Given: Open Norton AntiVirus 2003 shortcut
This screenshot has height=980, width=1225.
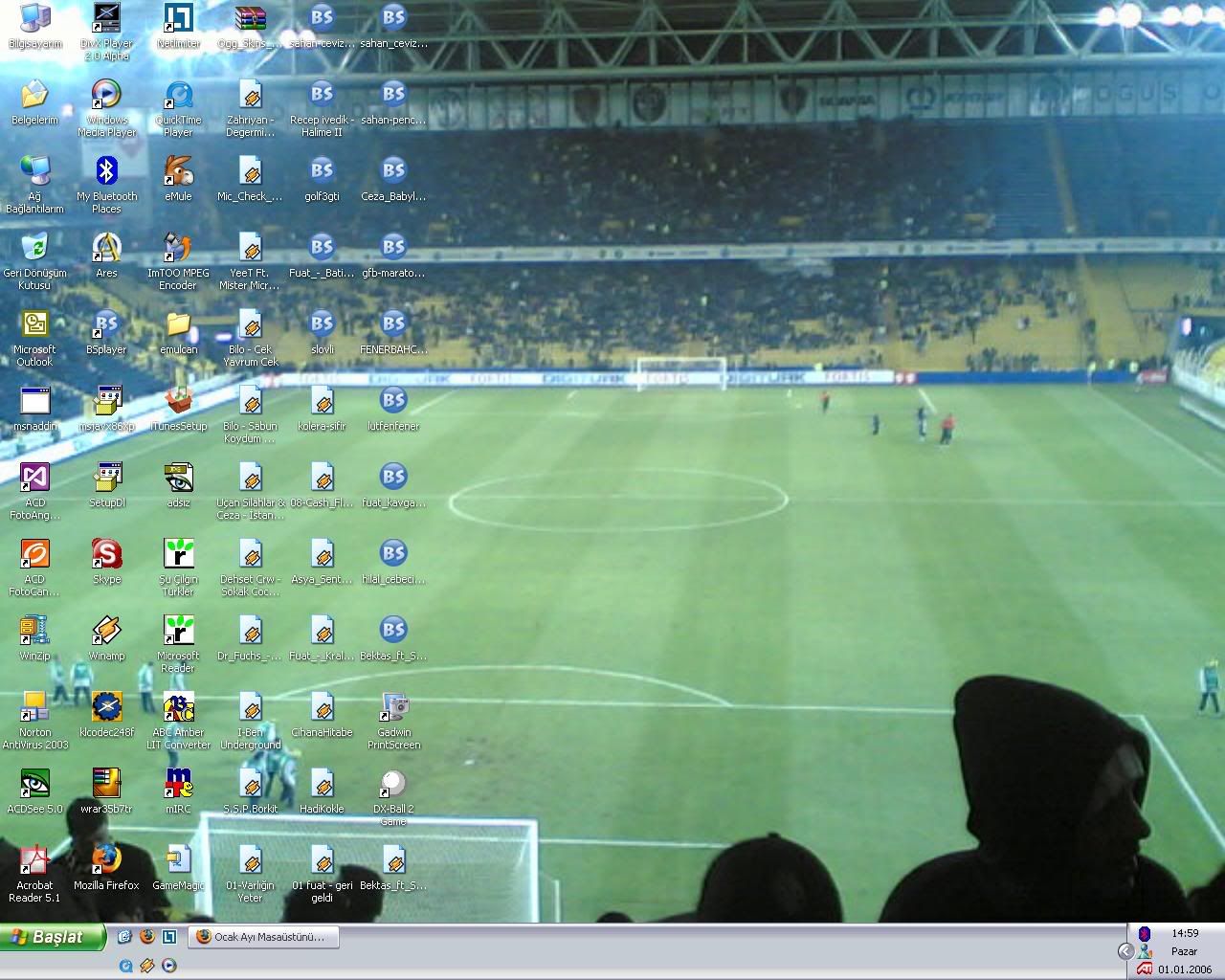Looking at the screenshot, I should click(34, 708).
